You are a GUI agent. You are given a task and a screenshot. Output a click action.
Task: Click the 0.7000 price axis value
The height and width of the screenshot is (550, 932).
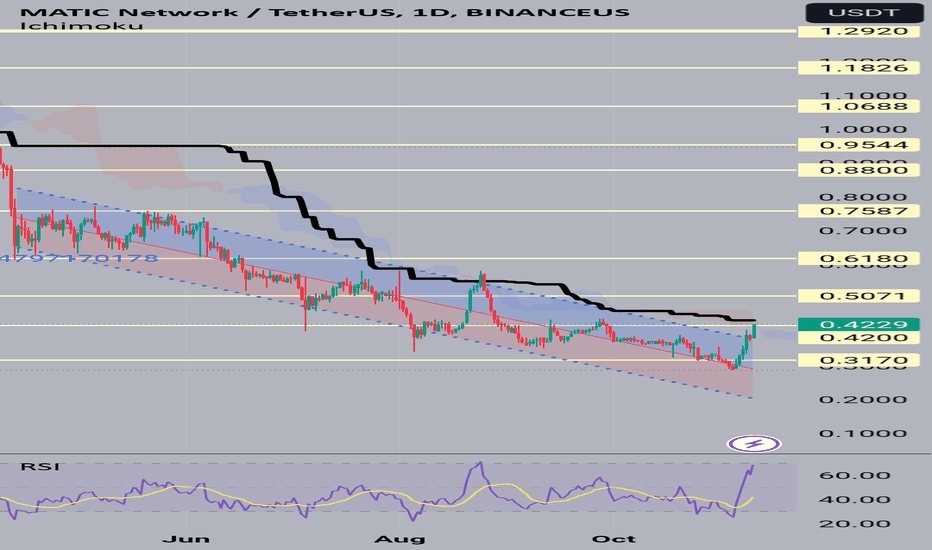[x=863, y=231]
